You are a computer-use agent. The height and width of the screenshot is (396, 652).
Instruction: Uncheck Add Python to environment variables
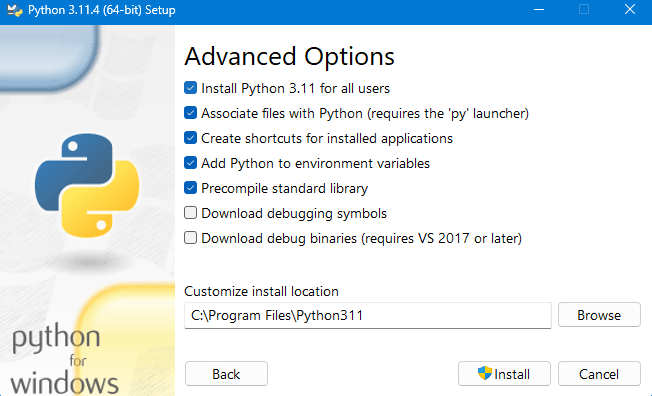point(190,163)
